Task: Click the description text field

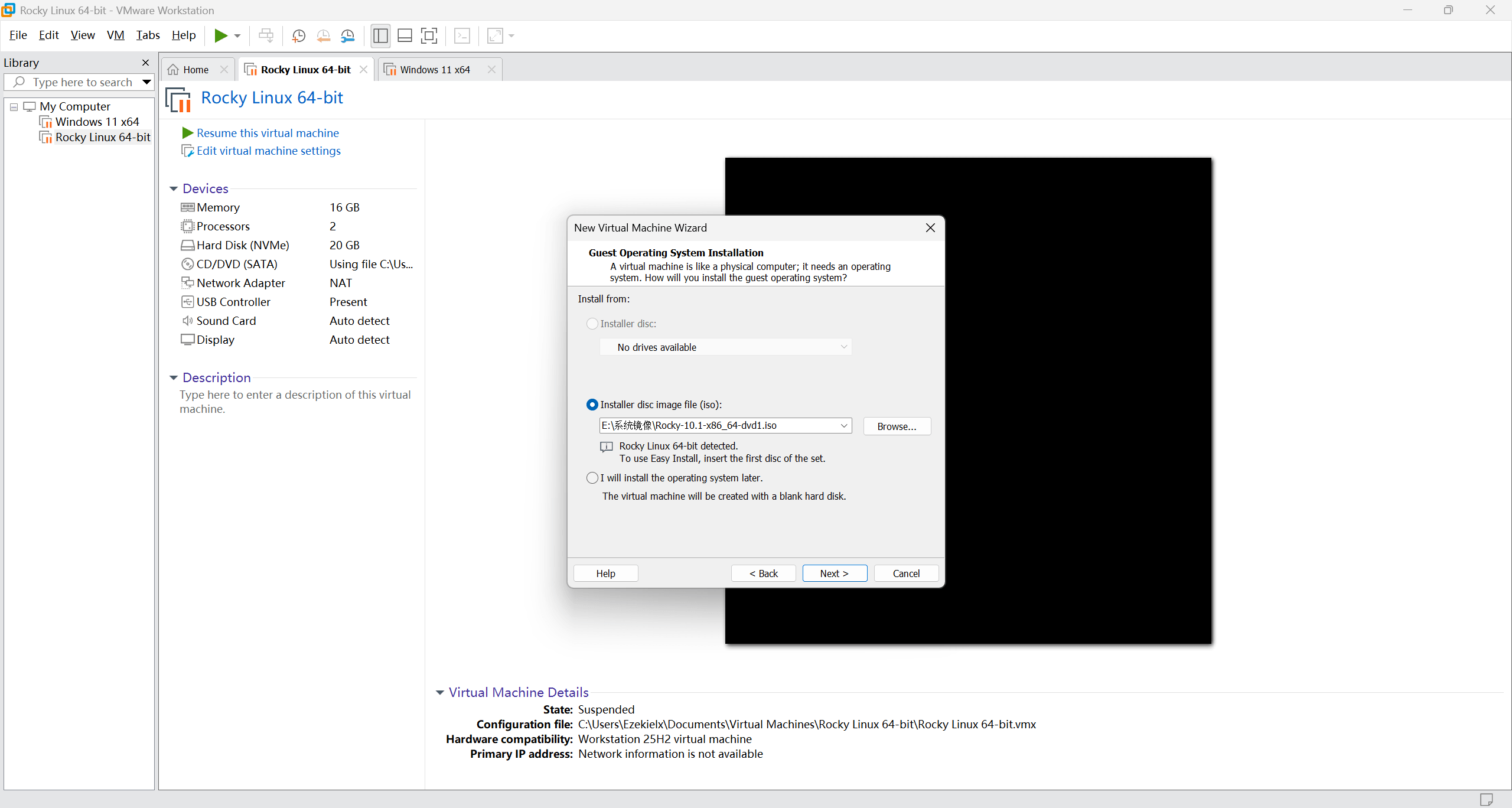Action: click(295, 402)
